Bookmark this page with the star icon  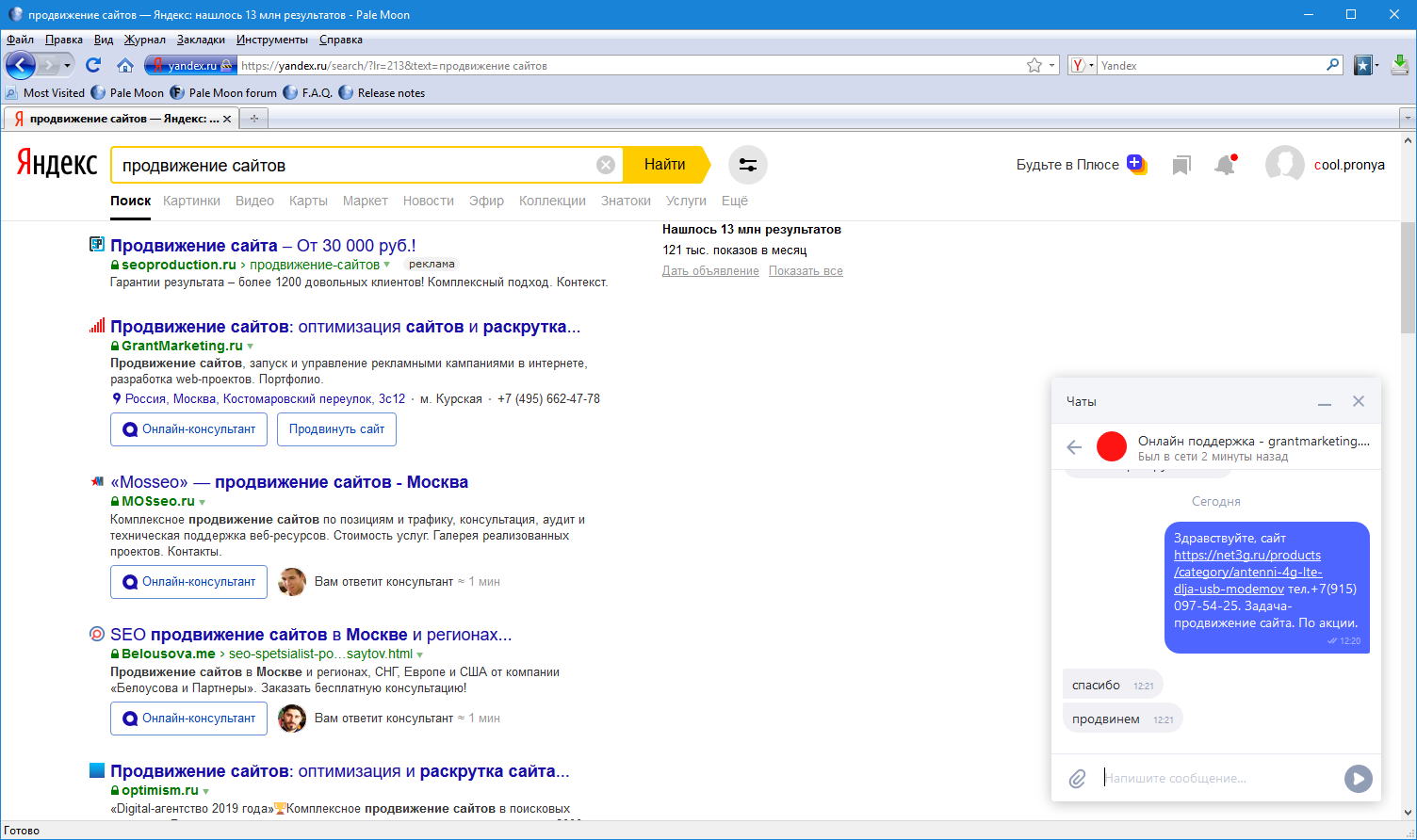click(x=1034, y=65)
